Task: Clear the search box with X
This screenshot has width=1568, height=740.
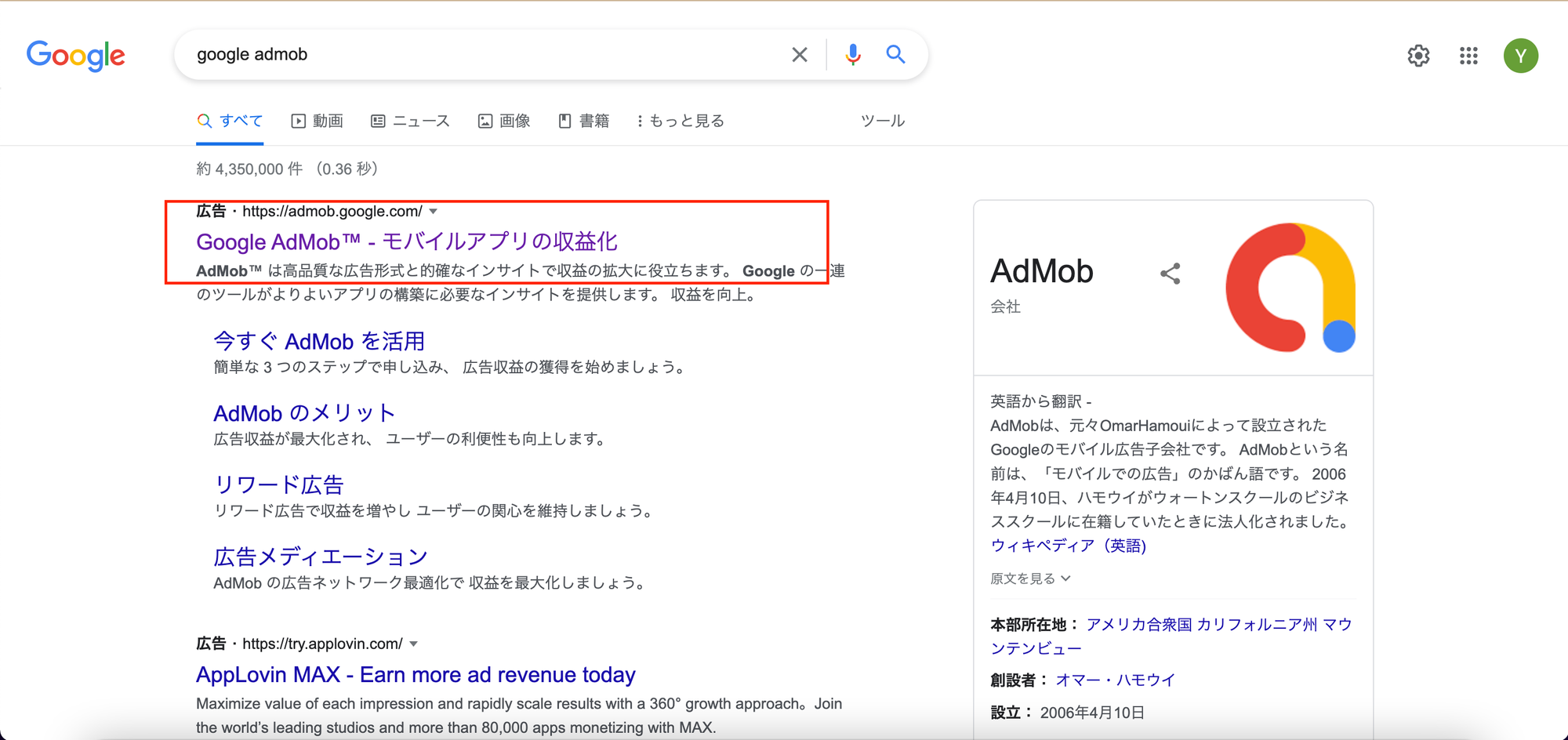Action: coord(799,54)
